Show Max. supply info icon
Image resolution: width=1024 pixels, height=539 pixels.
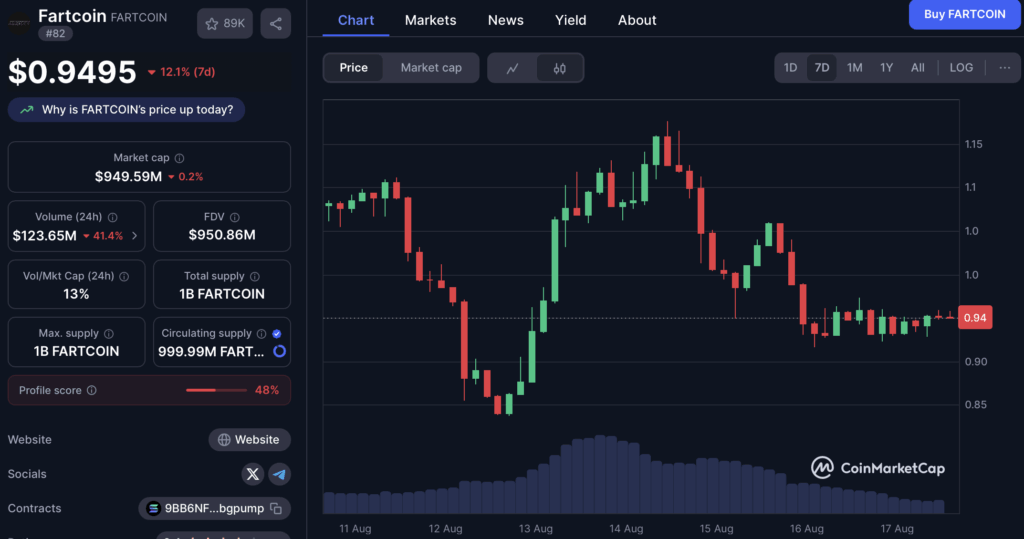click(x=108, y=333)
